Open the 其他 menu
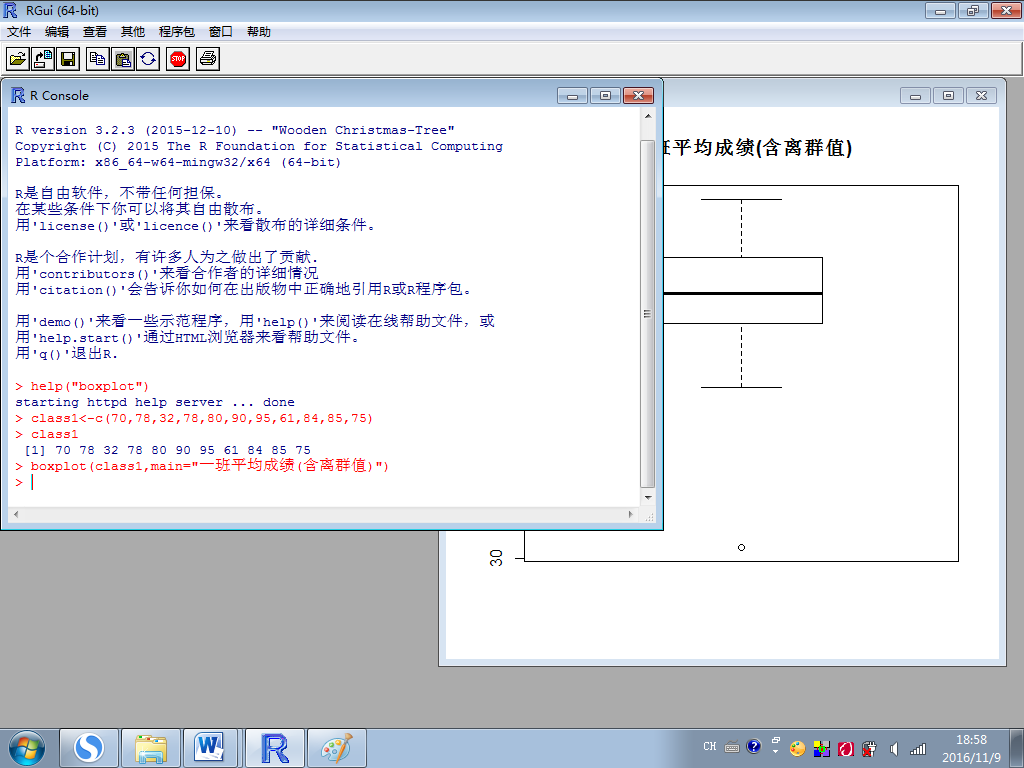The width and height of the screenshot is (1024, 768). 133,32
